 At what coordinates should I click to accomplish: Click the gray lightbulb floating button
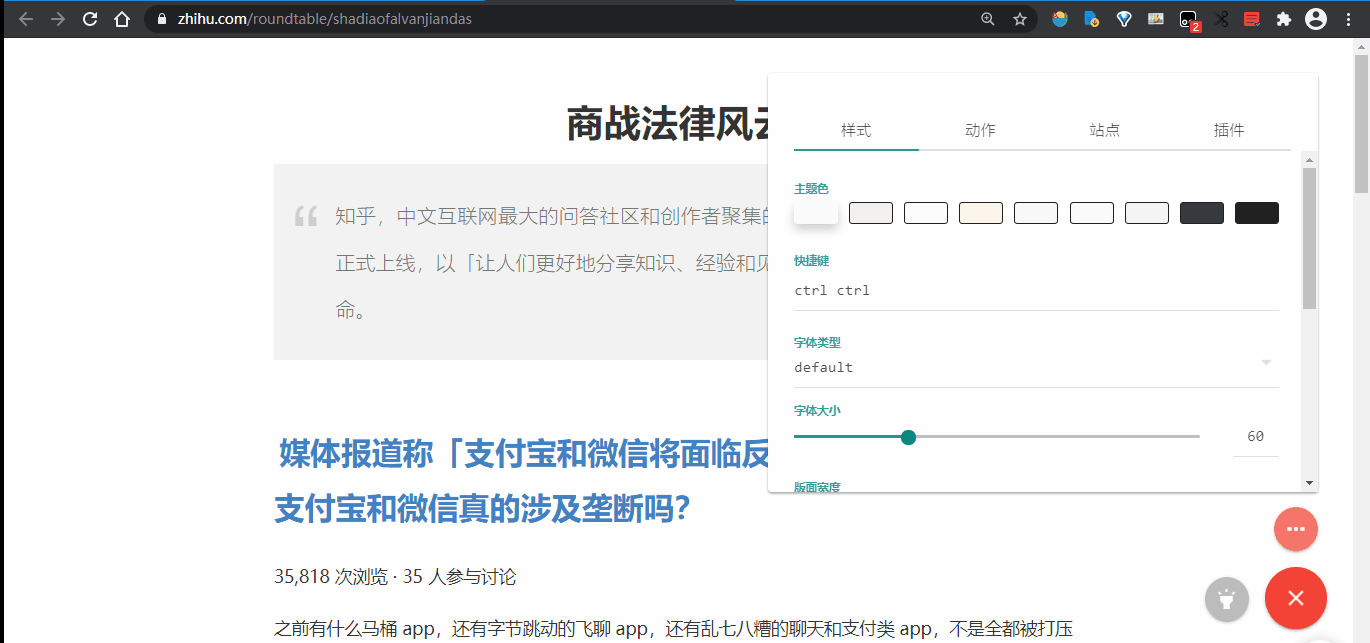1227,600
